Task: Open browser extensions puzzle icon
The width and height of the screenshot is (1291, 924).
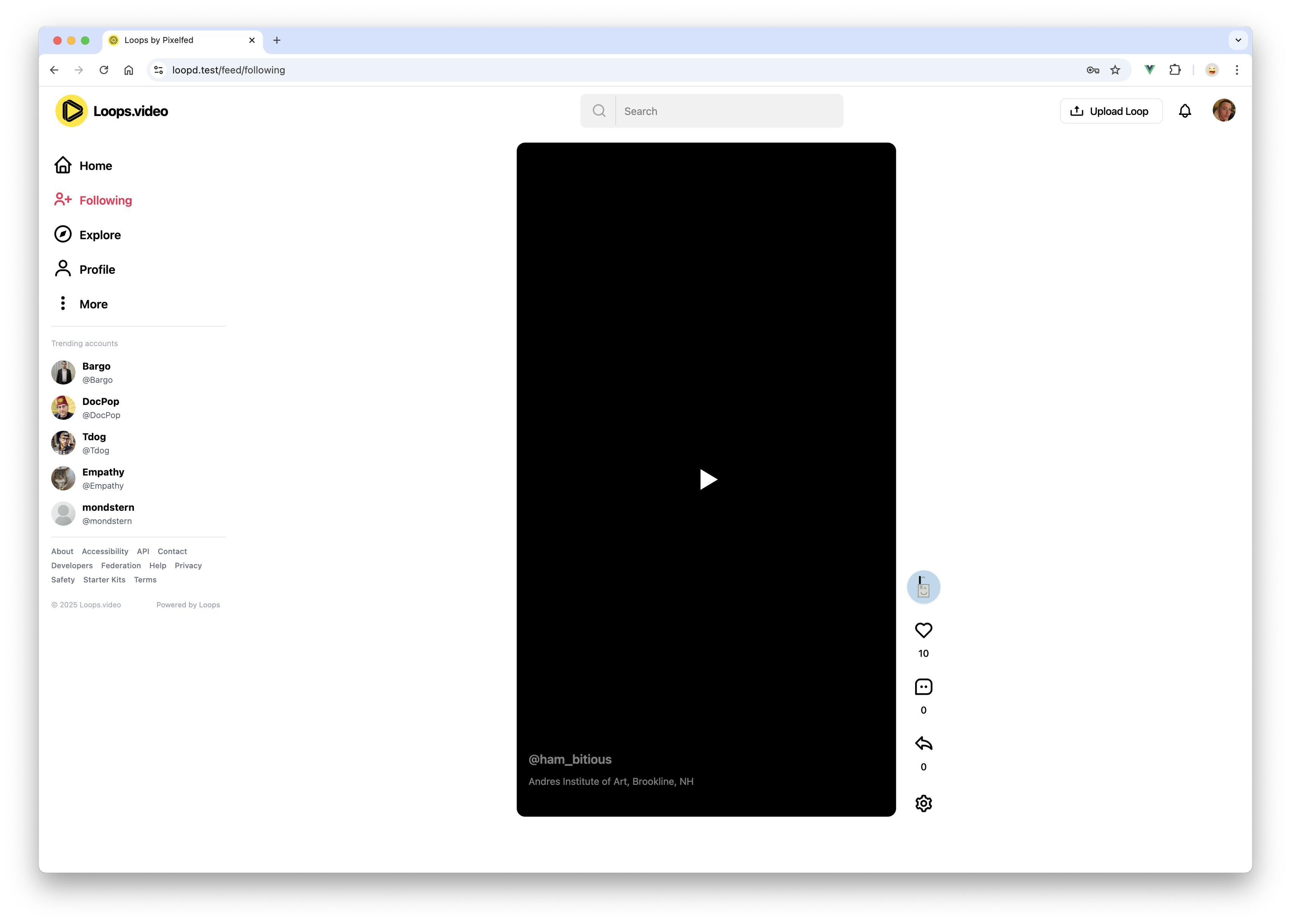Action: (x=1174, y=70)
